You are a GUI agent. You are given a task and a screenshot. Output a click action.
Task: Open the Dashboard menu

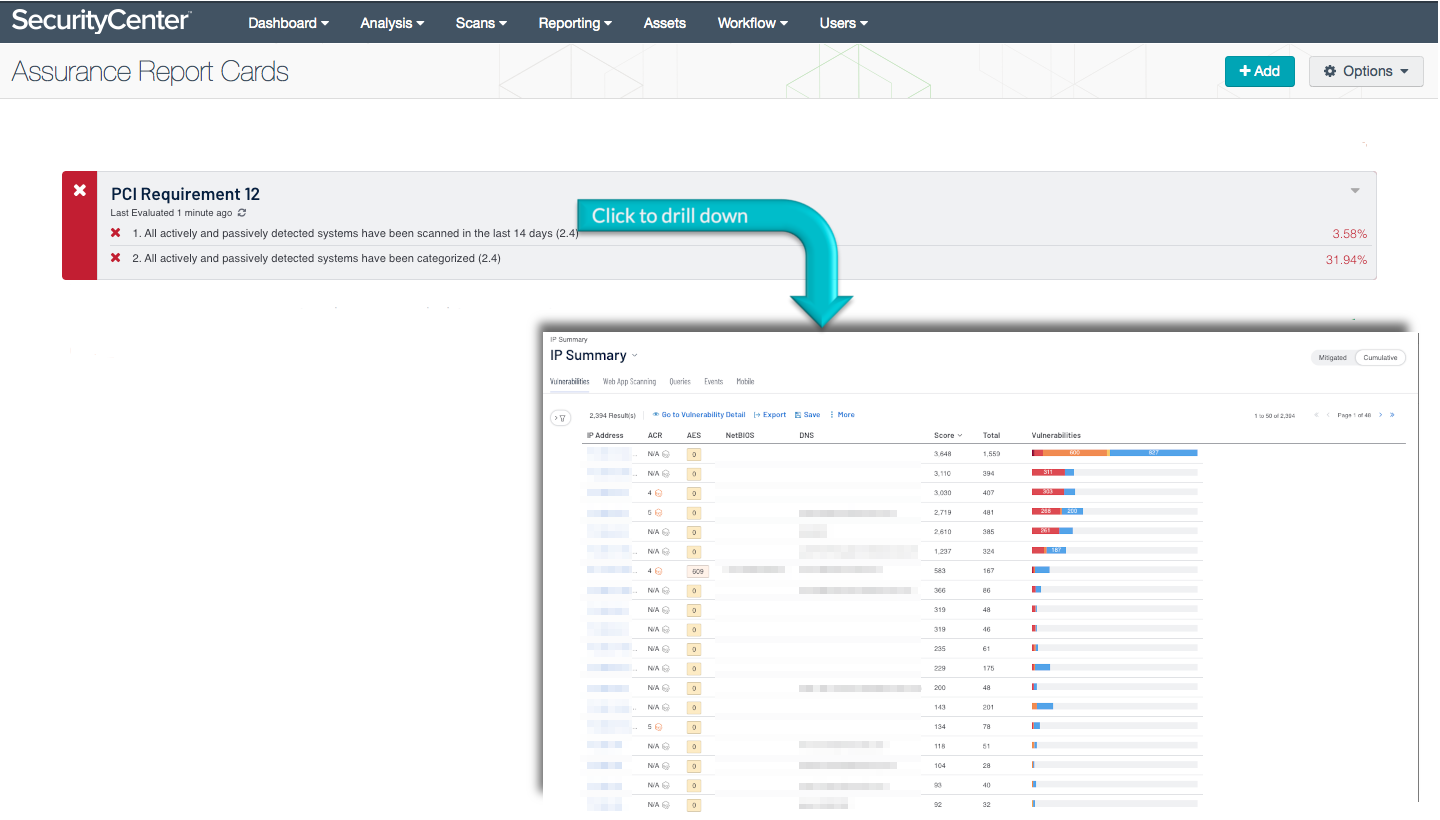point(288,23)
